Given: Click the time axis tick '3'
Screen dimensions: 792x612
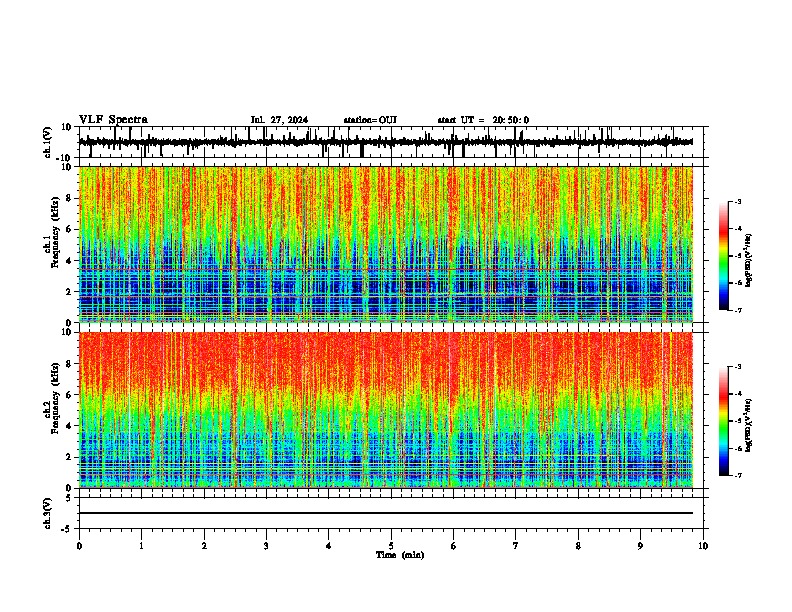Looking at the screenshot, I should [266, 546].
